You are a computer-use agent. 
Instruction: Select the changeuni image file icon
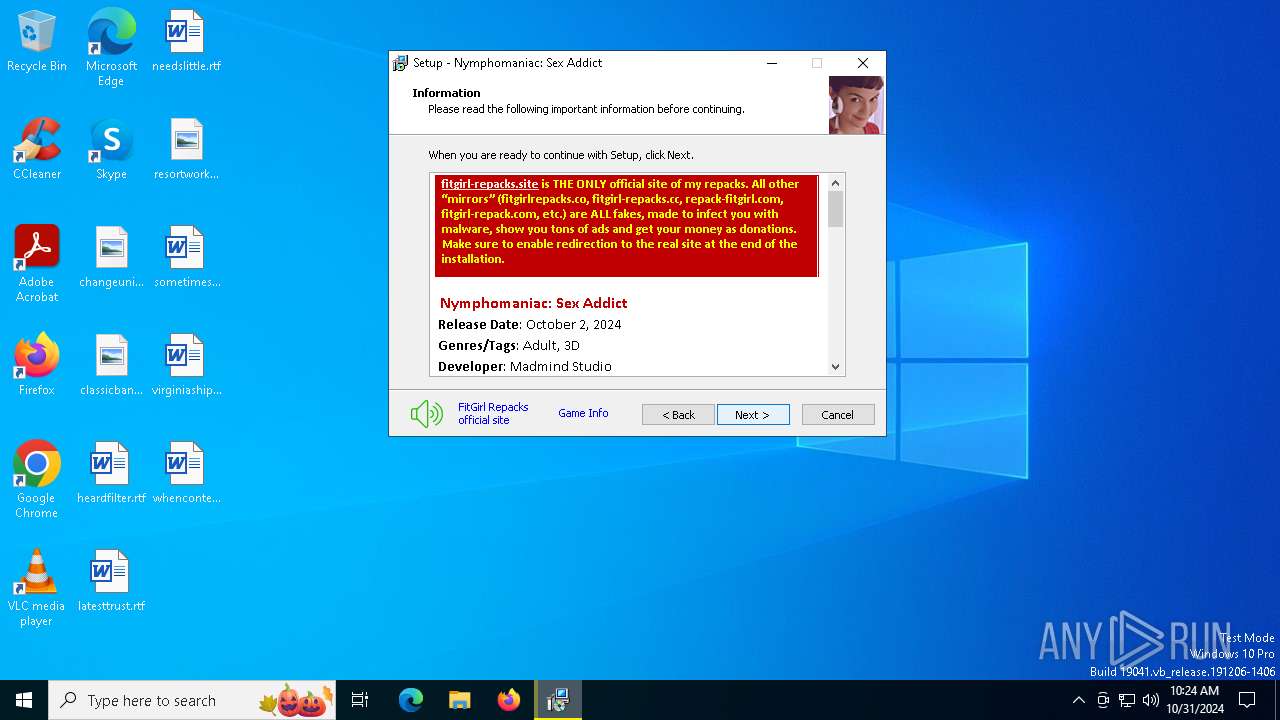click(111, 258)
